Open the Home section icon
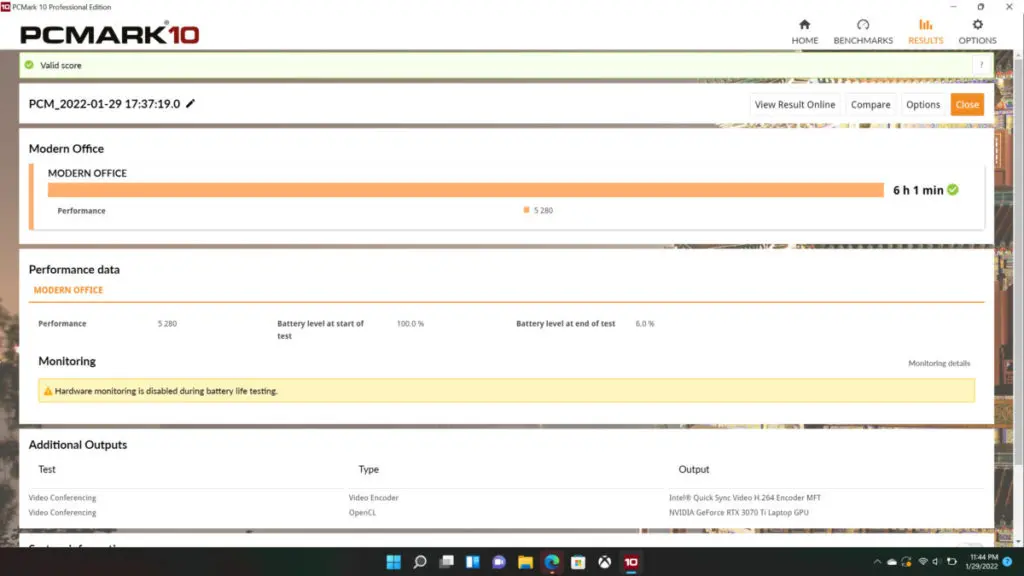 [x=805, y=25]
